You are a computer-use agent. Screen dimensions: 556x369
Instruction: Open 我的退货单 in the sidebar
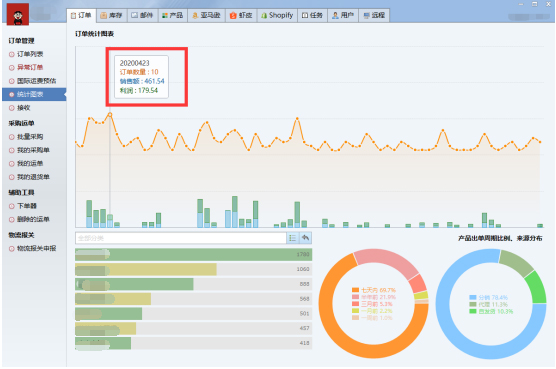33,177
